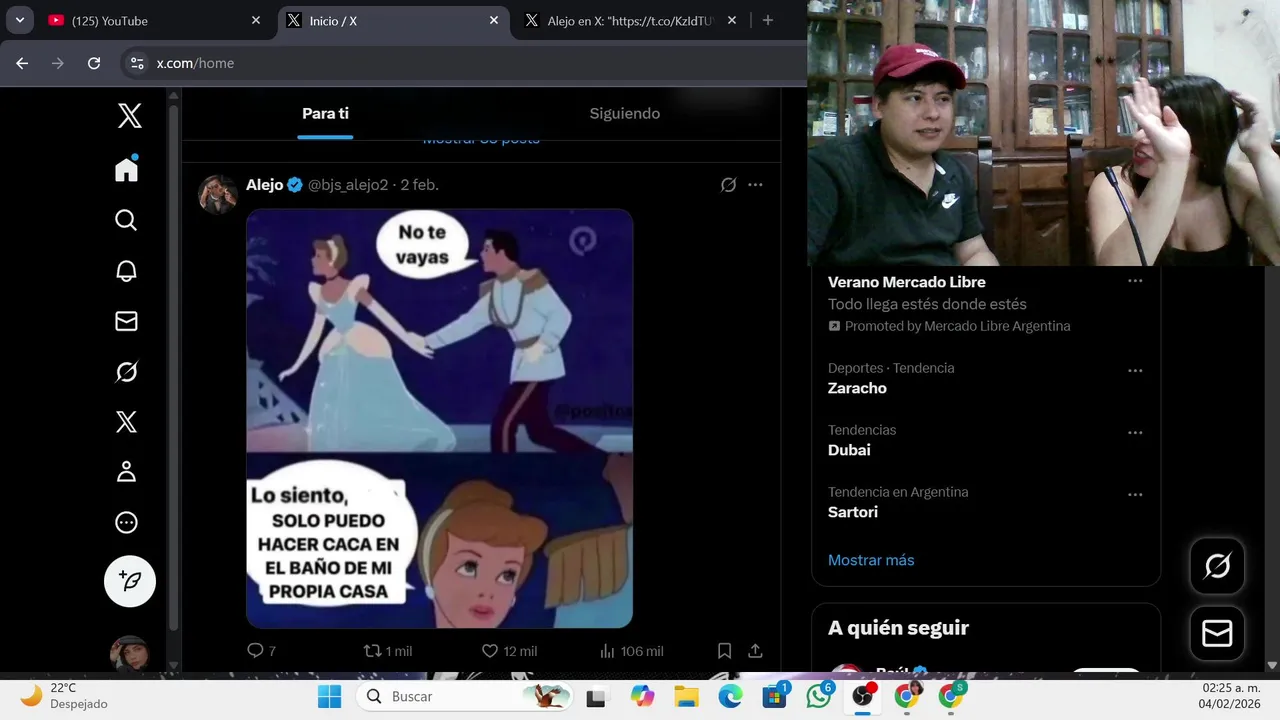Open @bjs_alejo2 handle link
The image size is (1280, 720).
click(x=348, y=185)
